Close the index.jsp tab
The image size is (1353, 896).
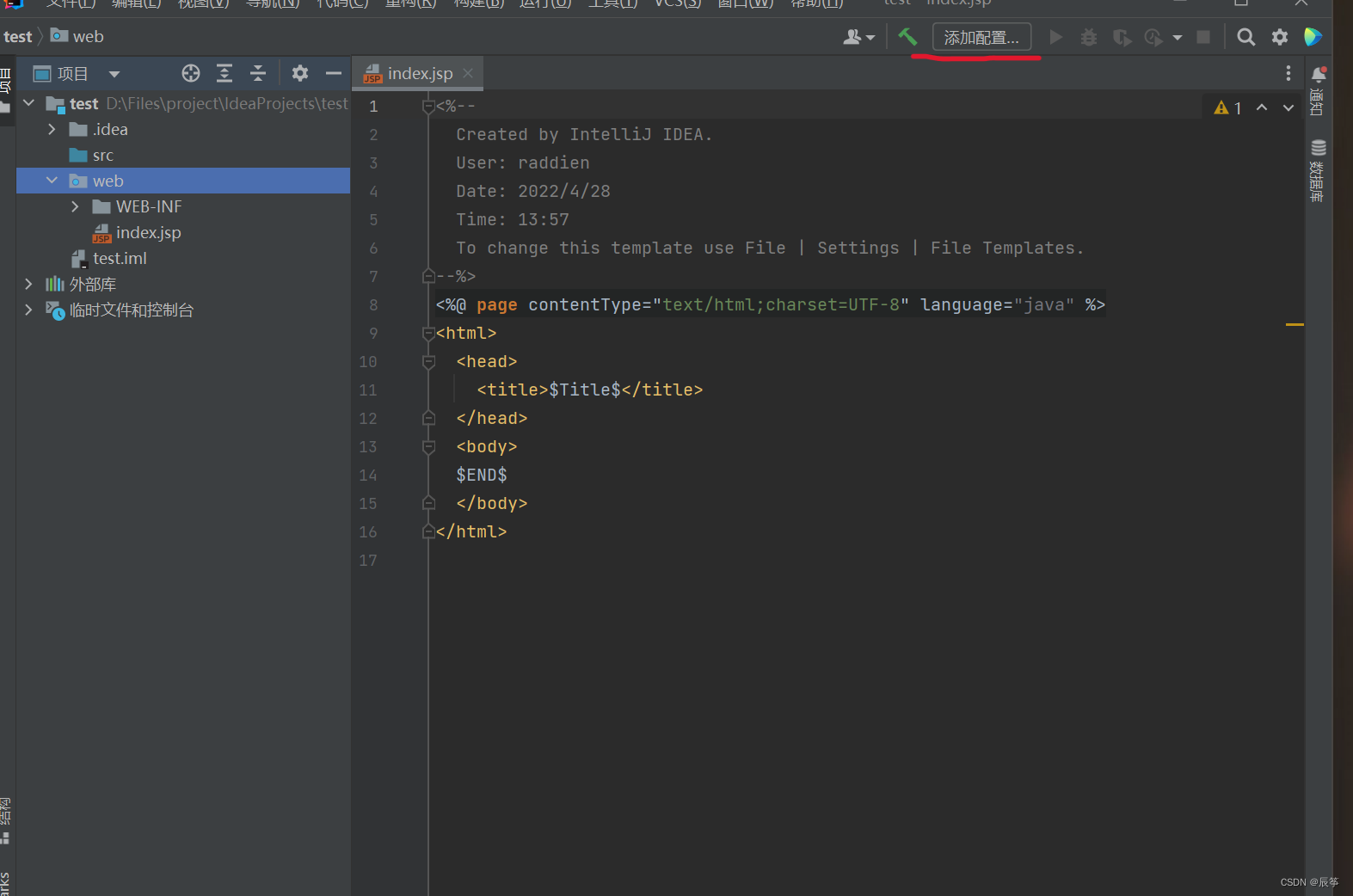click(468, 74)
